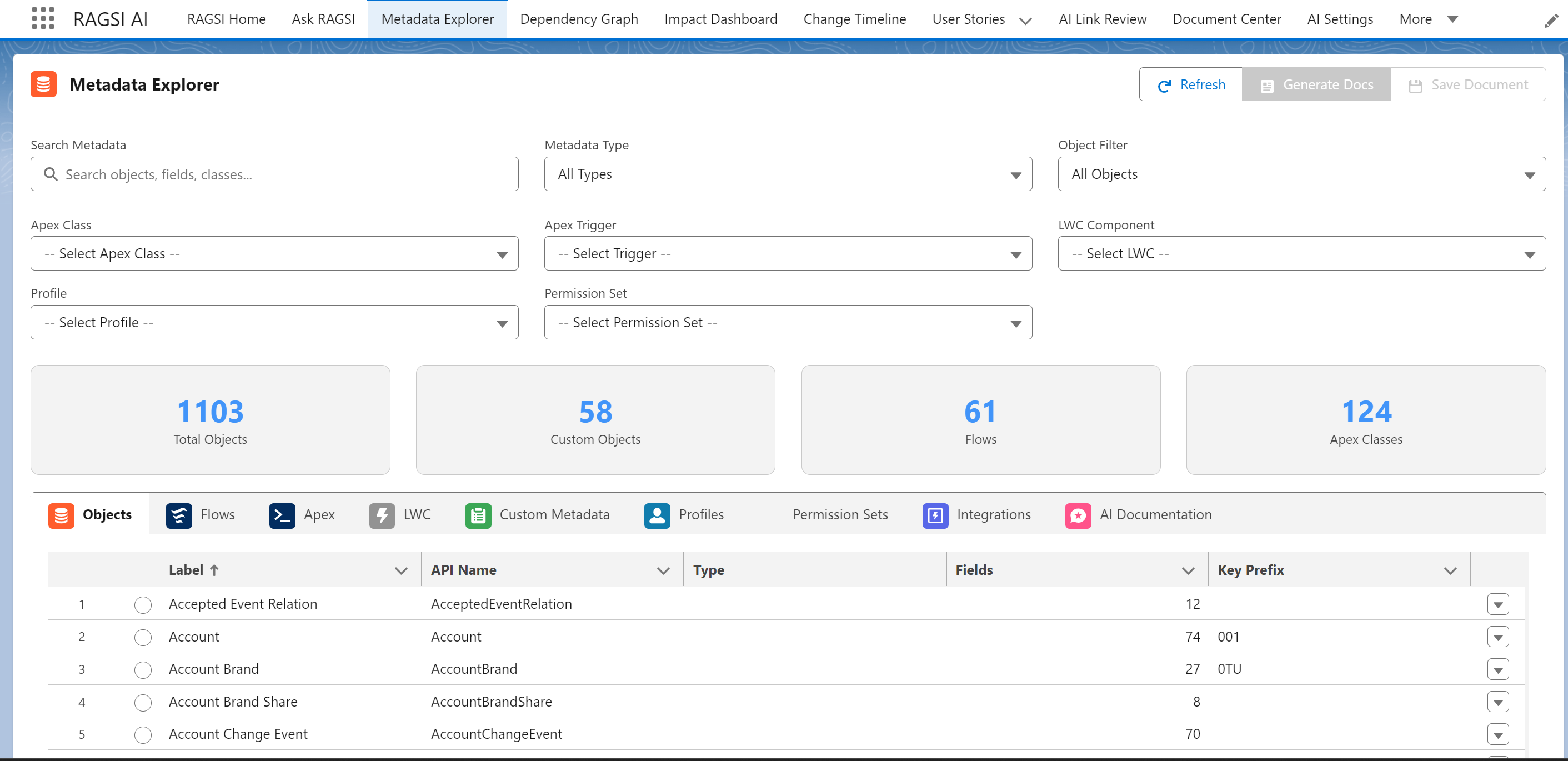Click the Apex terminal icon
This screenshot has width=1568, height=761.
point(282,514)
